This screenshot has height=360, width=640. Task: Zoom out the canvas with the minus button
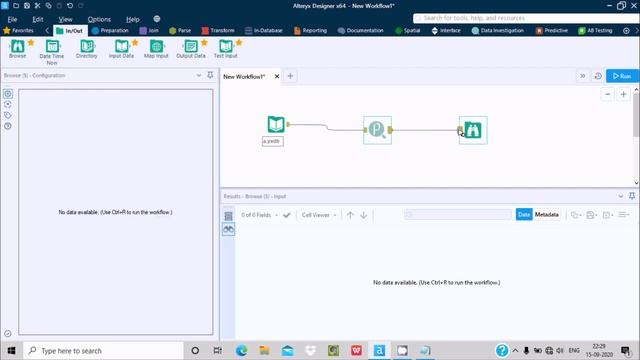pyautogui.click(x=607, y=94)
